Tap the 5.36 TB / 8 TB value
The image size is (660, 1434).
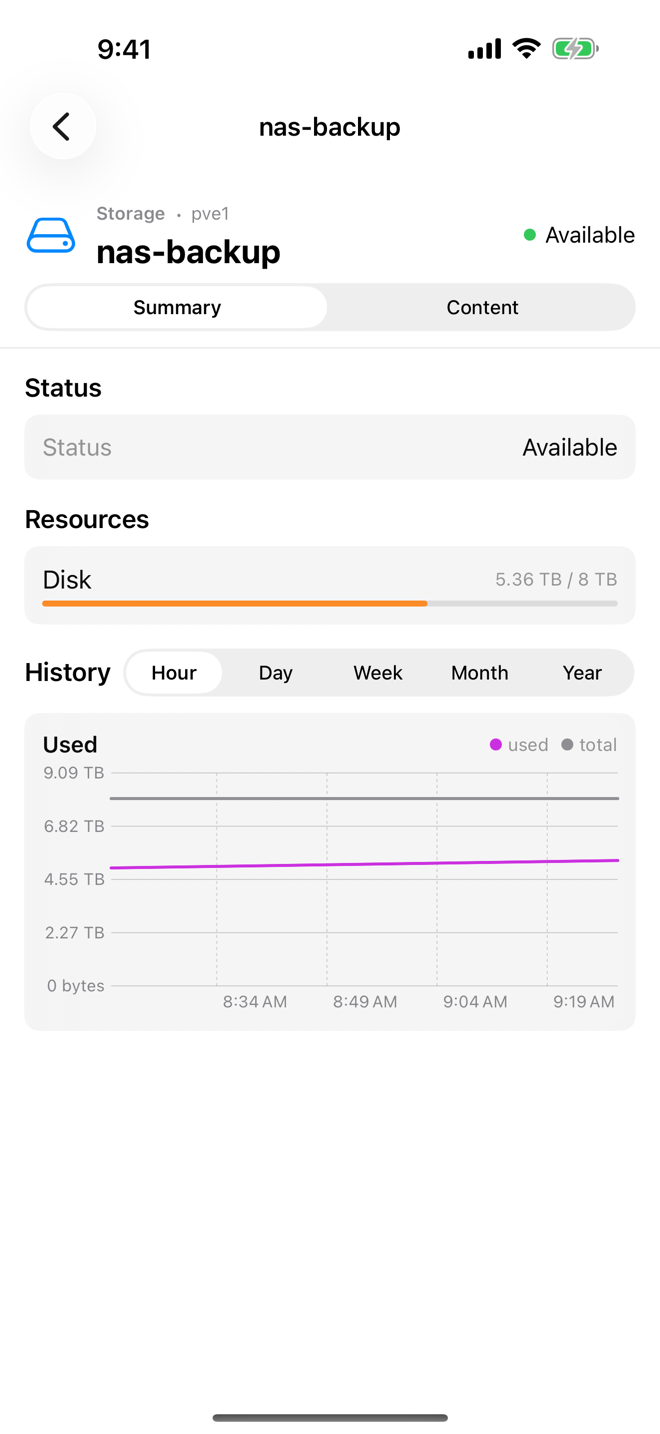click(x=556, y=580)
